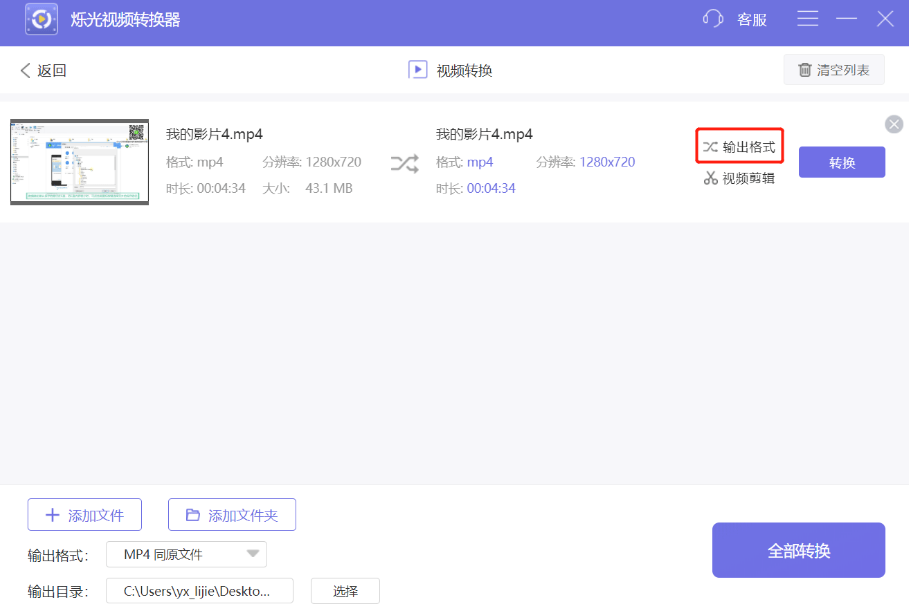
Task: Click the trash icon to clear the list
Action: point(807,69)
